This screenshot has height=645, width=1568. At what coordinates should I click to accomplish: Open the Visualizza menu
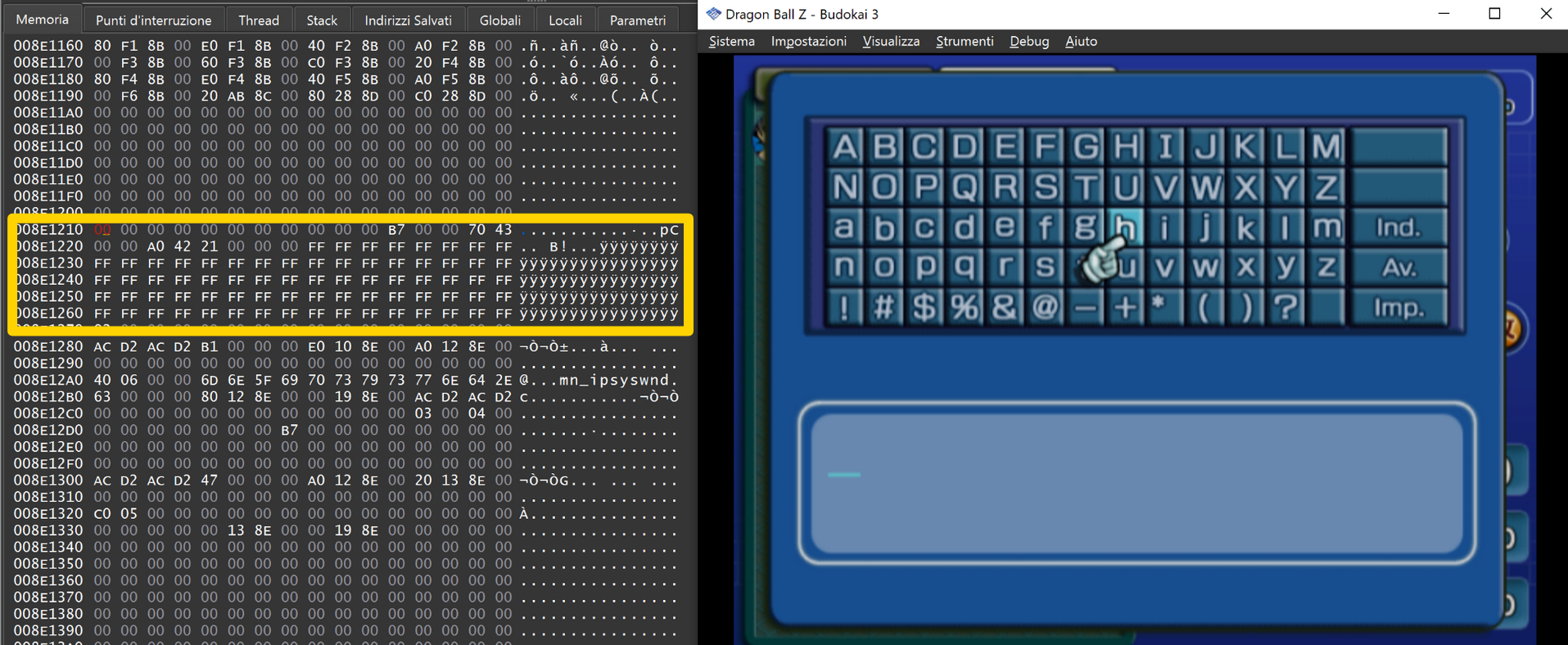click(x=891, y=41)
